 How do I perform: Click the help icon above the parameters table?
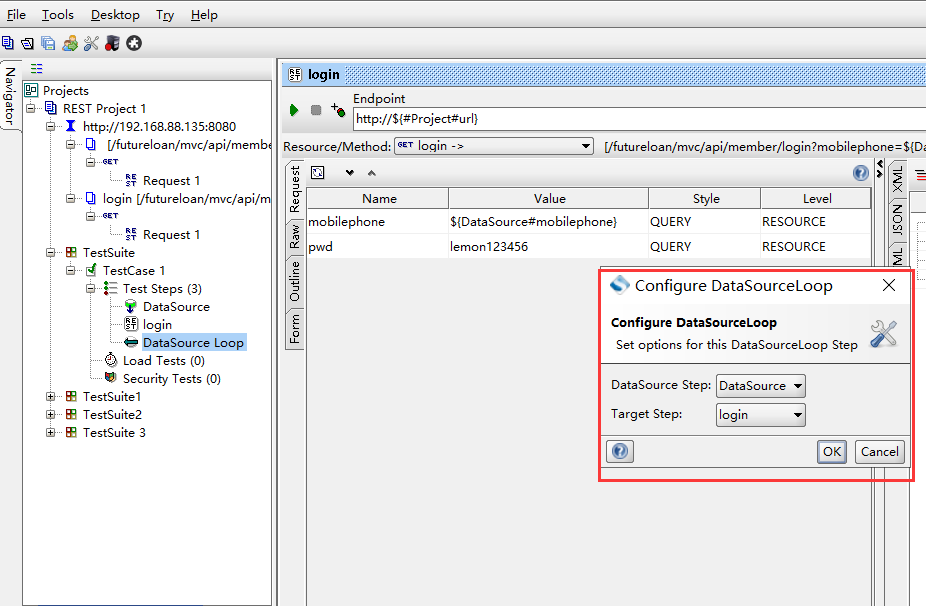pos(861,173)
